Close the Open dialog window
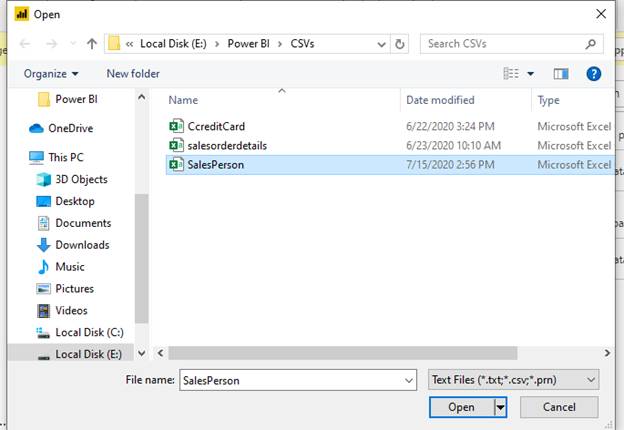The image size is (624, 430). pyautogui.click(x=601, y=14)
